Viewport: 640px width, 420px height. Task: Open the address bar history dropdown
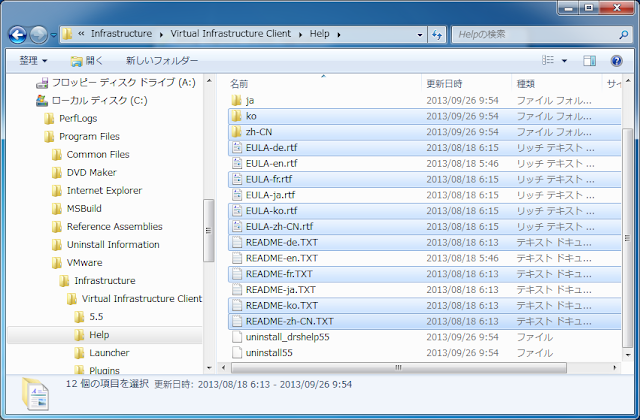pos(420,35)
